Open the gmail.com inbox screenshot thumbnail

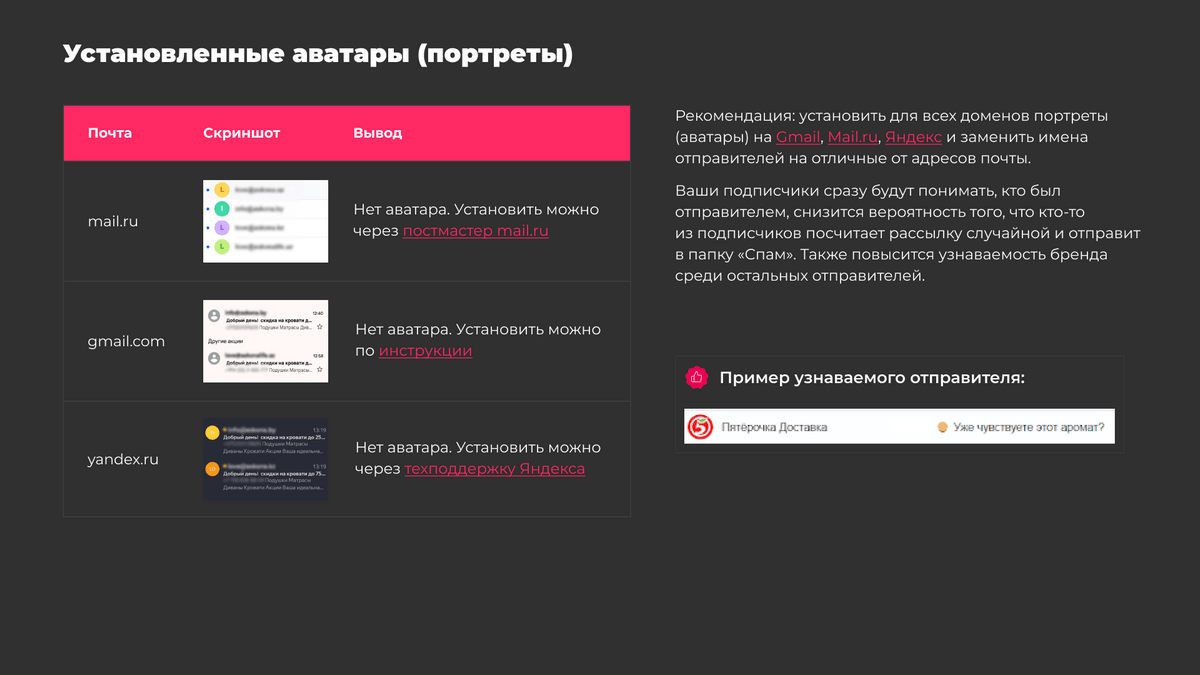click(265, 341)
